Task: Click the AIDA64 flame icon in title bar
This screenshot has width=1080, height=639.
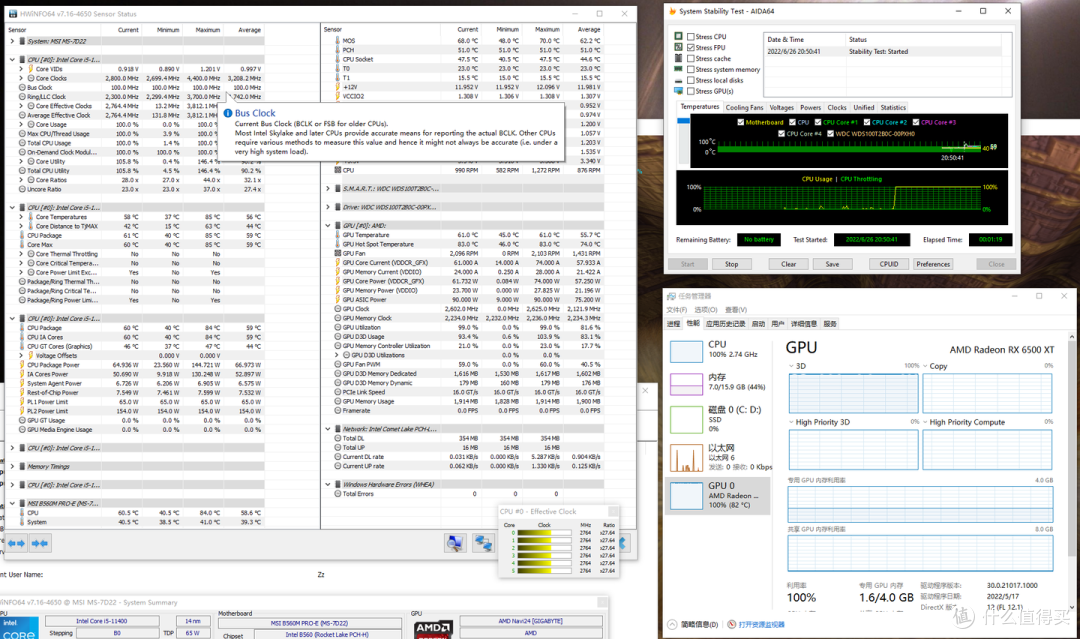Action: click(x=672, y=11)
